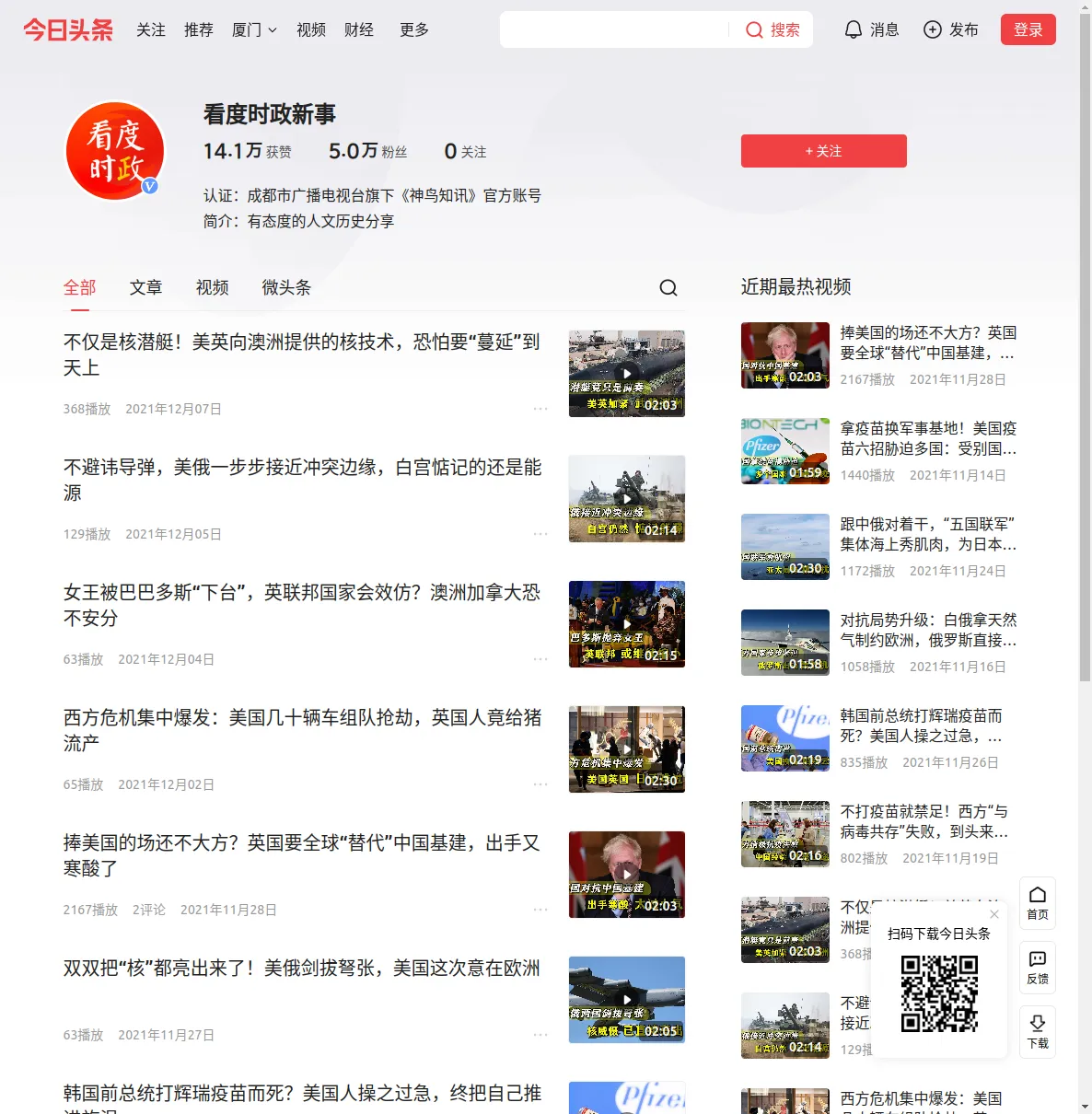Open article 捧美国的场还不大方 in main feed
Screen dimensions: 1092x1114
[x=302, y=856]
